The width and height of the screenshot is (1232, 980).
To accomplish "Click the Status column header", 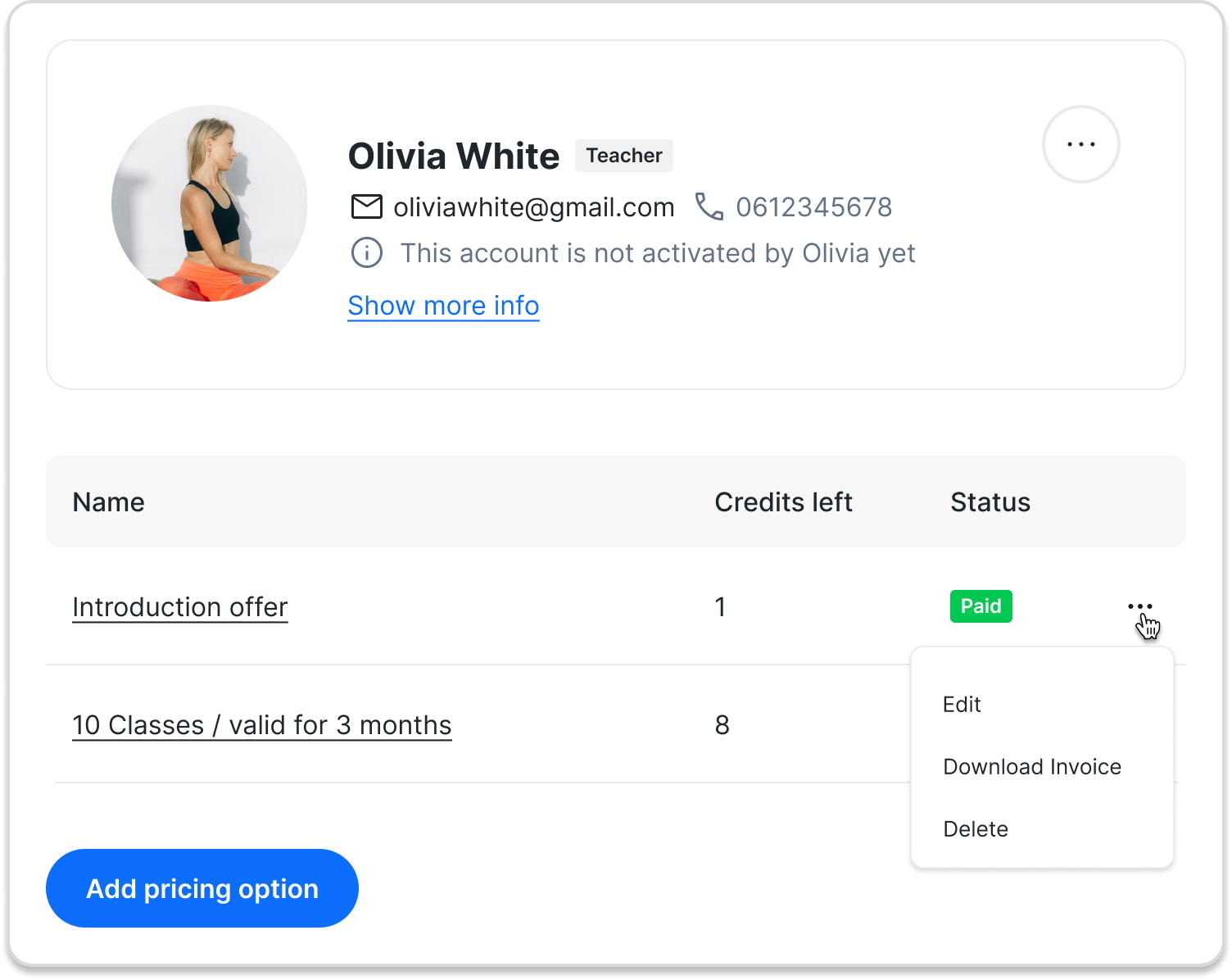I will [x=990, y=502].
